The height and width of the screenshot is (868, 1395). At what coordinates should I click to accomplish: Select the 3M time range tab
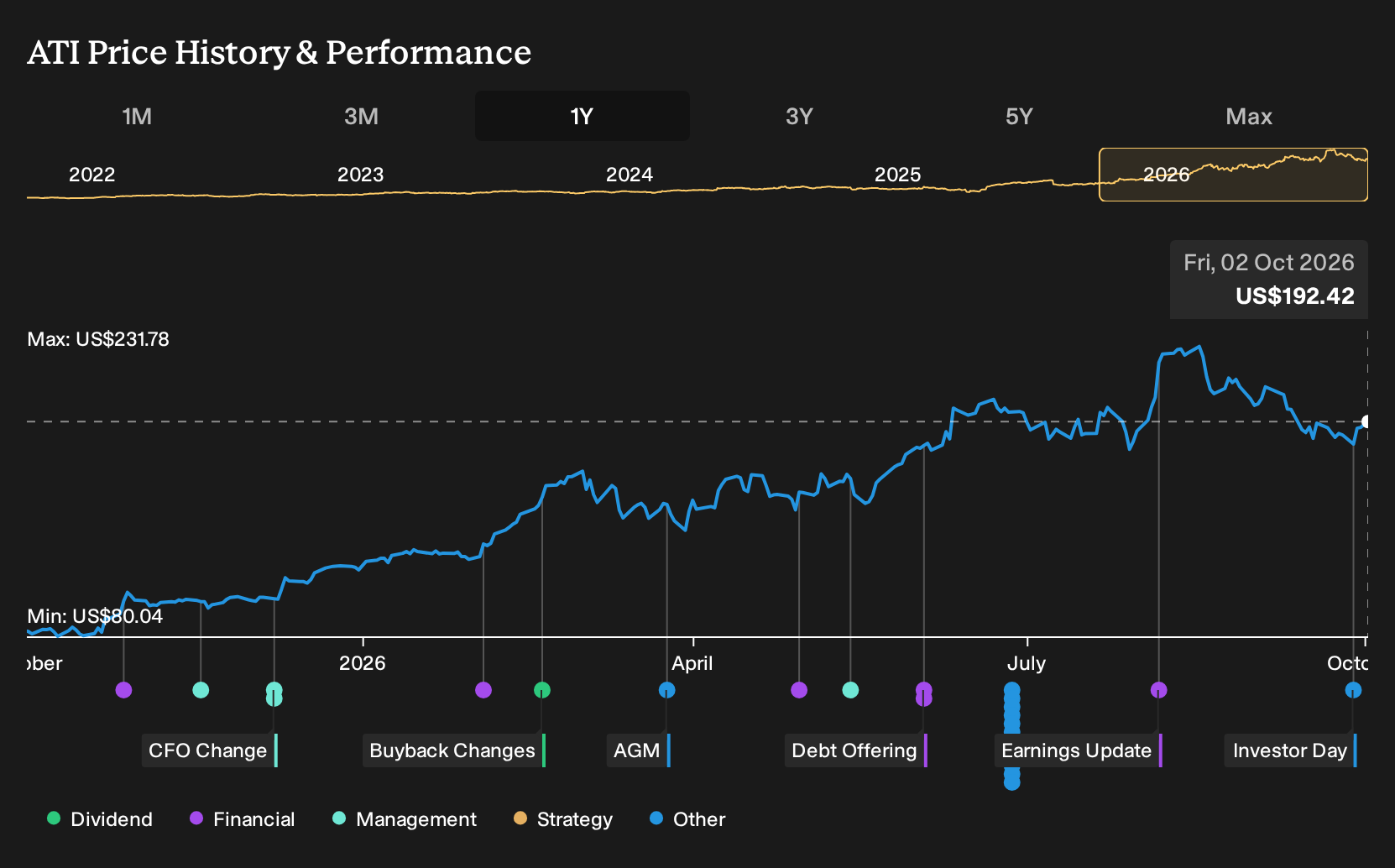click(x=361, y=116)
